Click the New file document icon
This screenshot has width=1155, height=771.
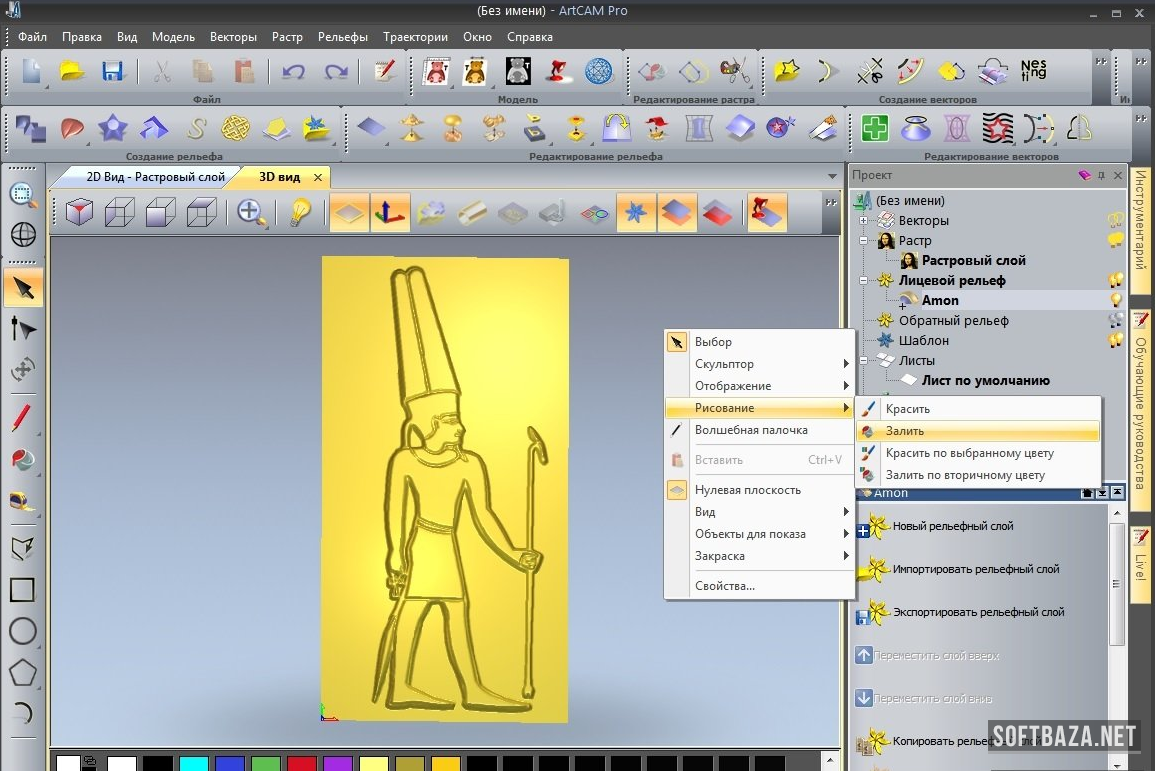click(32, 71)
